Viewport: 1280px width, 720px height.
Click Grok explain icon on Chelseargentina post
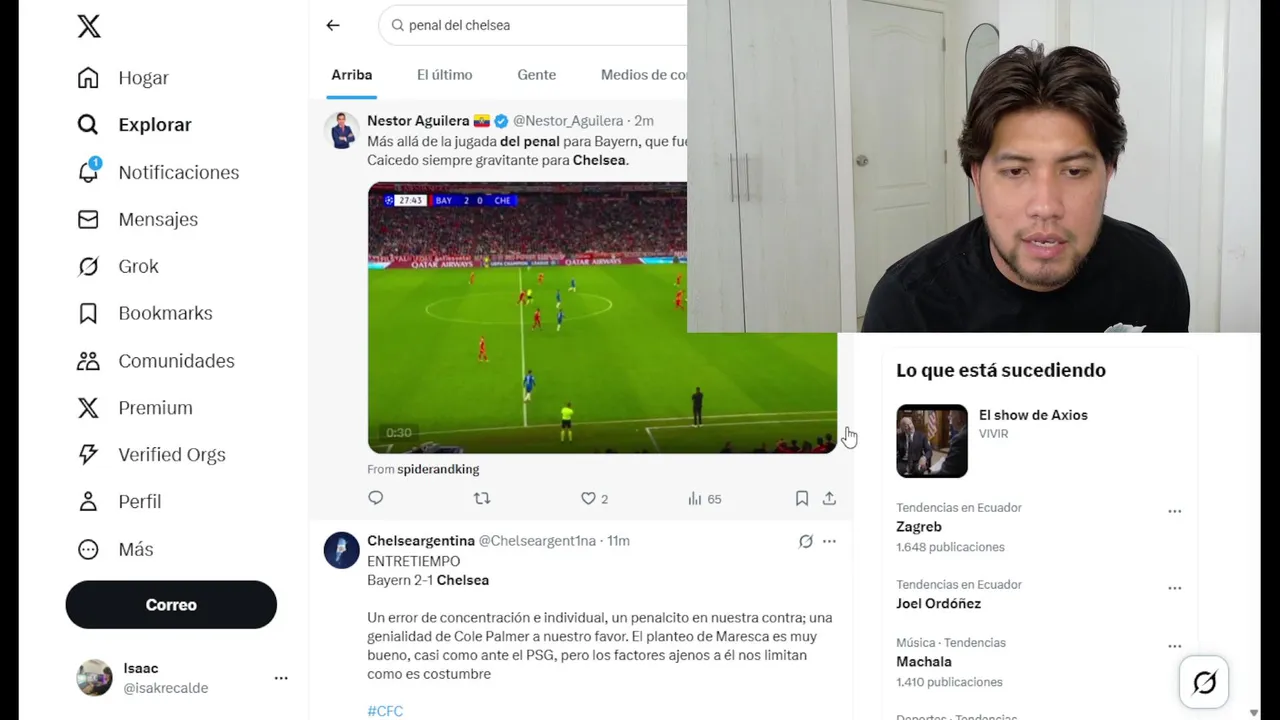[806, 541]
